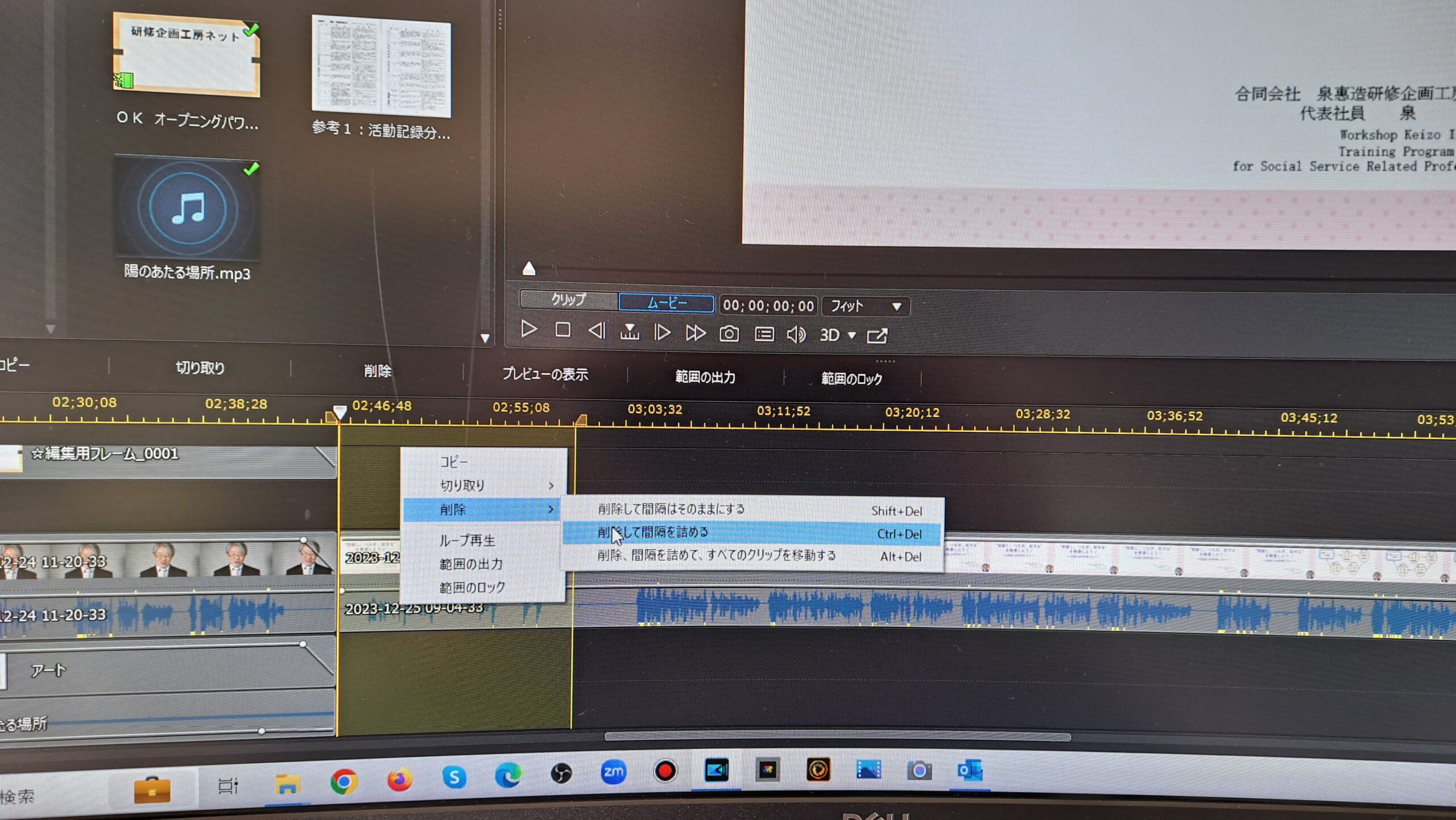
Task: Stop preview playback
Action: [562, 330]
